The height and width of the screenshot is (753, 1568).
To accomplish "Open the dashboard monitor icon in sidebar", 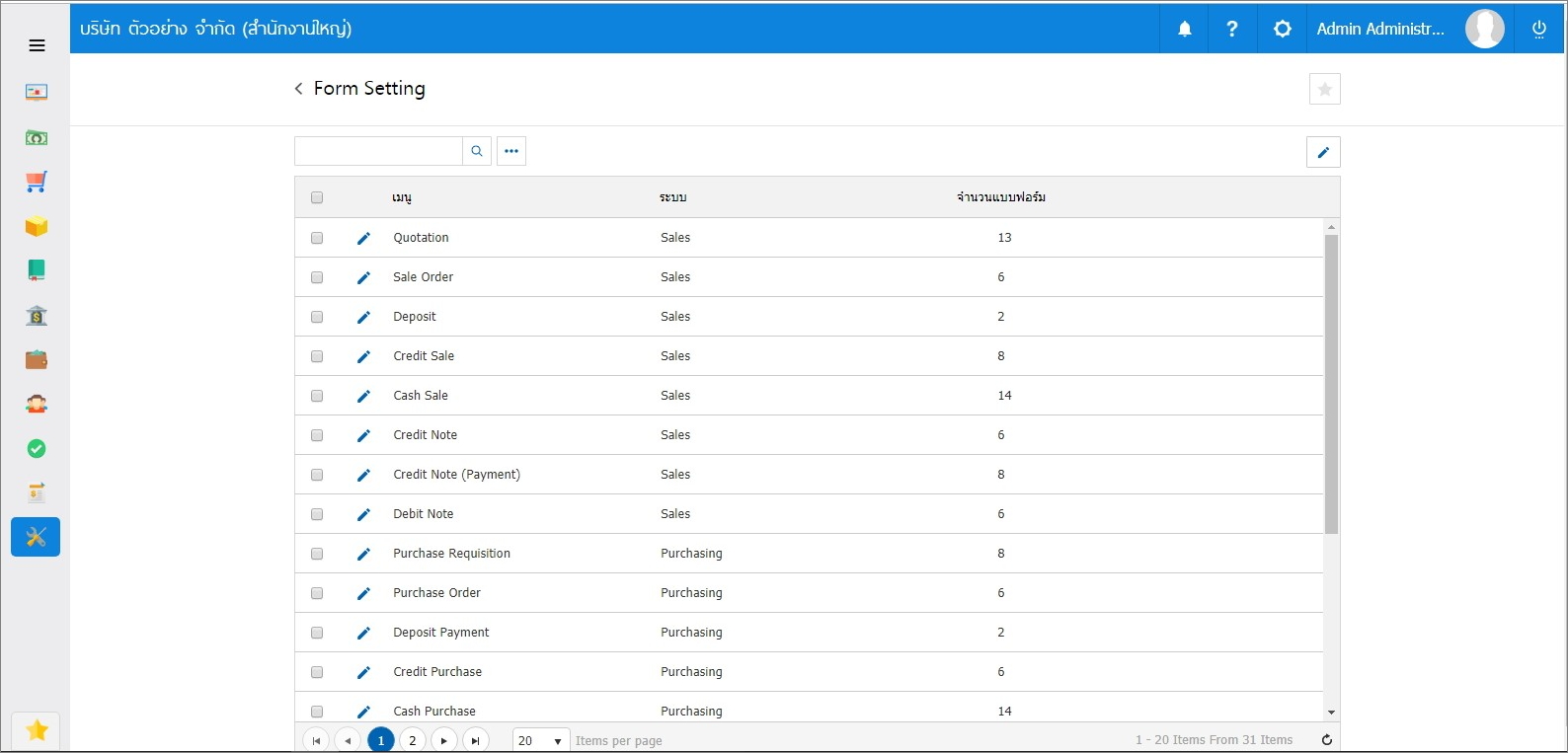I will pos(37,93).
